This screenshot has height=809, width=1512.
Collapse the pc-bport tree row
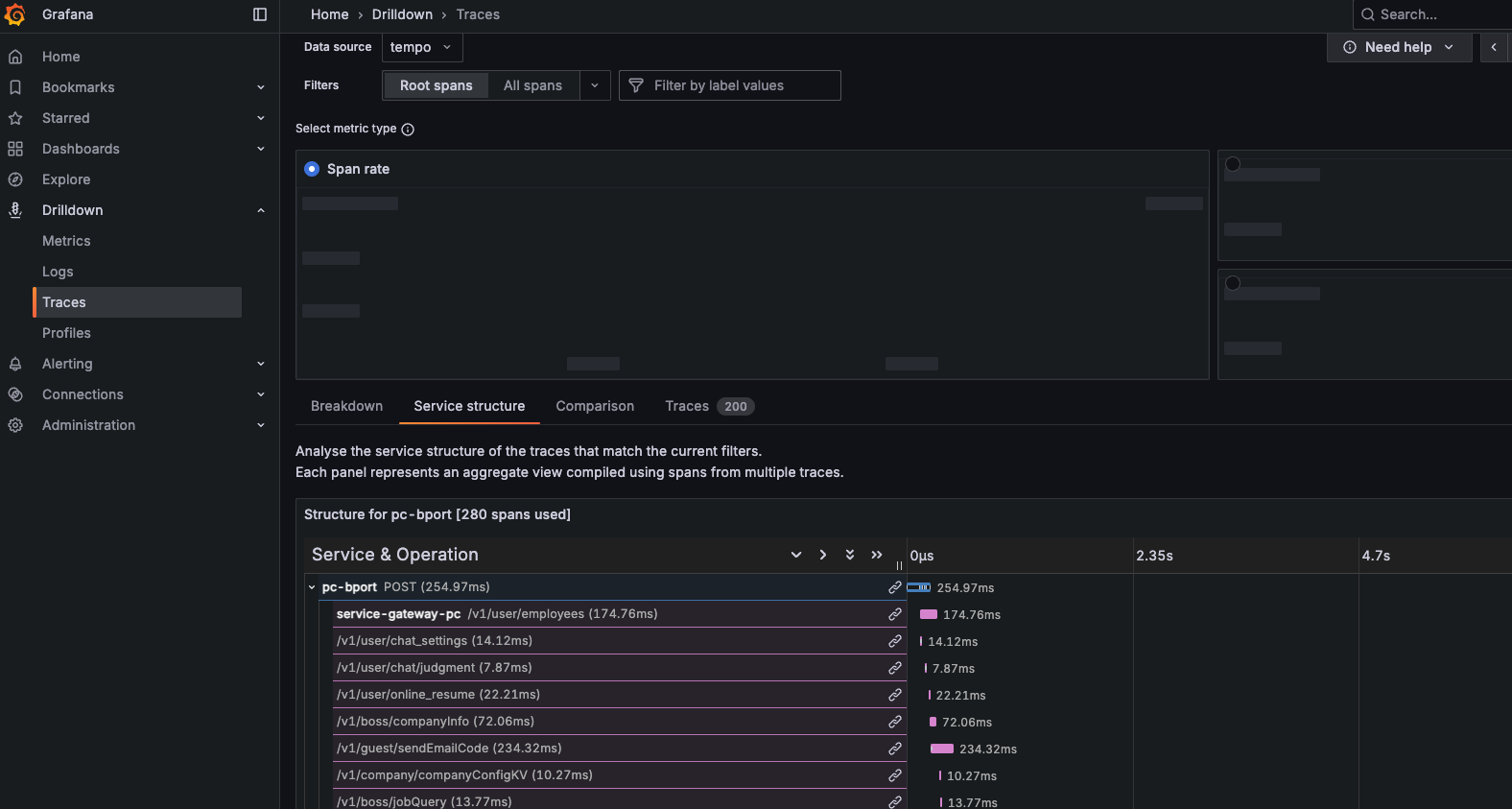(312, 587)
